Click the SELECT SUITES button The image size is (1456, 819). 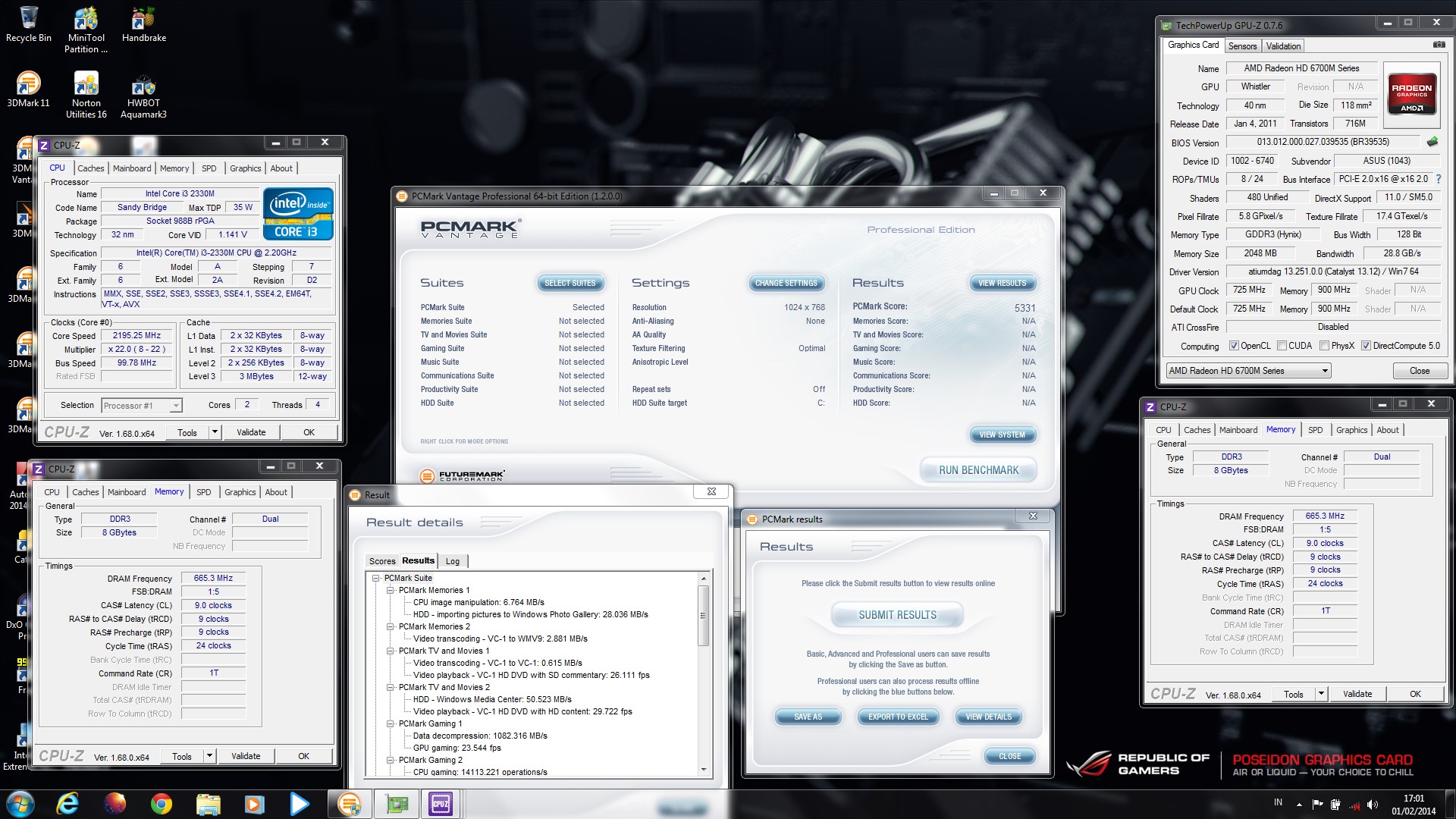(570, 283)
